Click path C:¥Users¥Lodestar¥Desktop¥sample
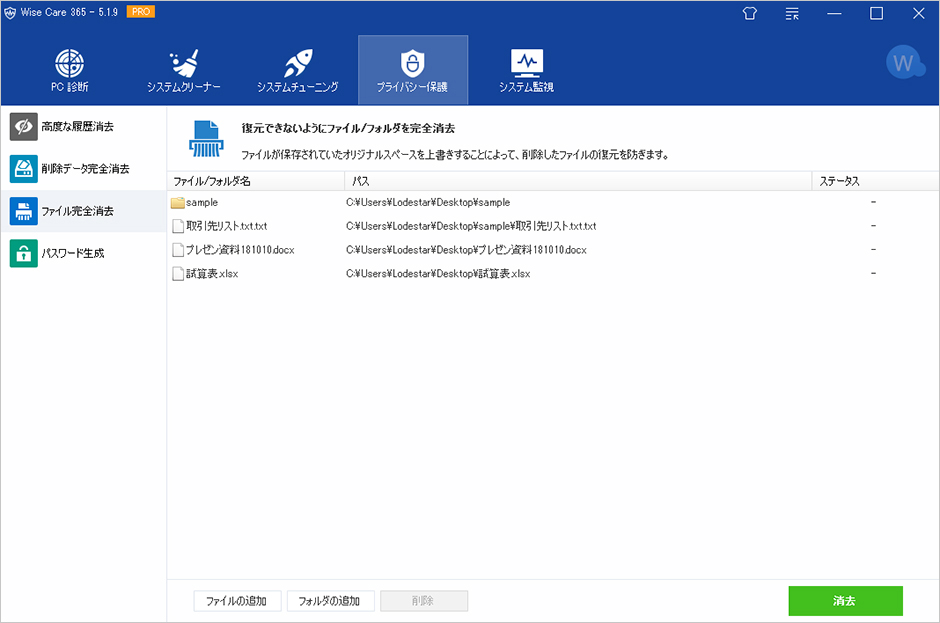 pyautogui.click(x=428, y=203)
